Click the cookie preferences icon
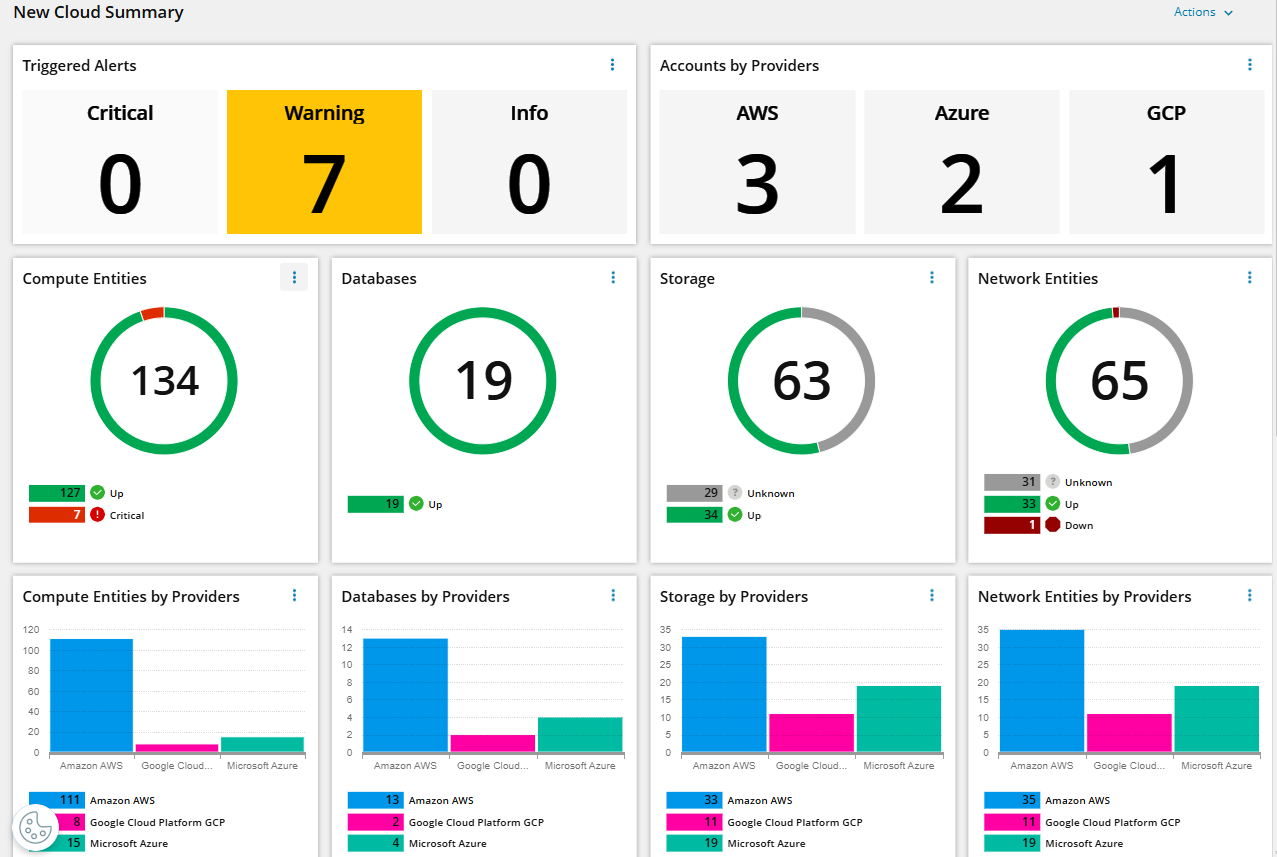This screenshot has height=857, width=1277. pyautogui.click(x=35, y=829)
